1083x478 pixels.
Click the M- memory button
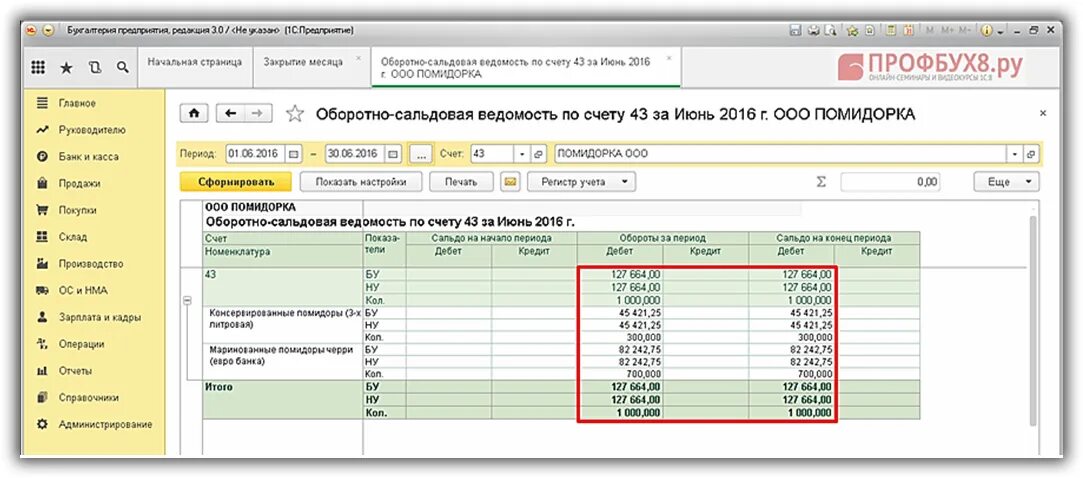coord(965,30)
